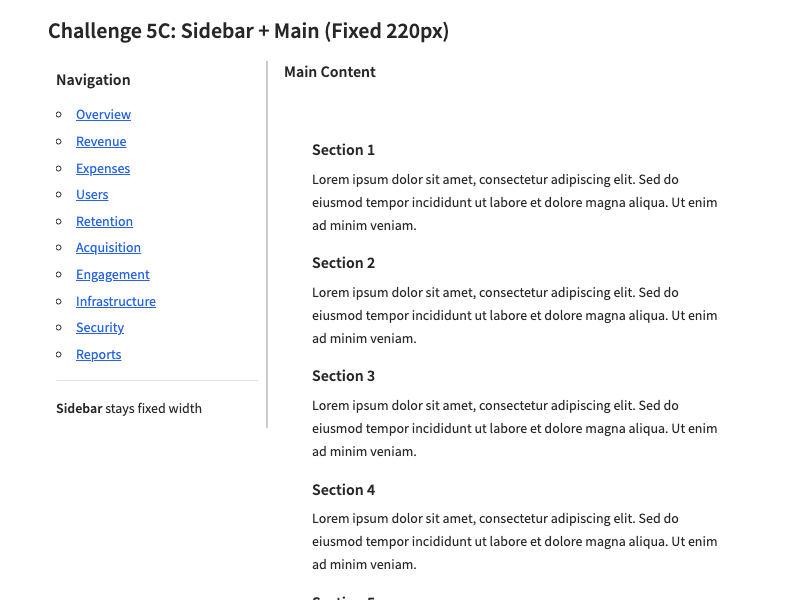Open the Overview navigation link
800x600 pixels.
pyautogui.click(x=103, y=115)
